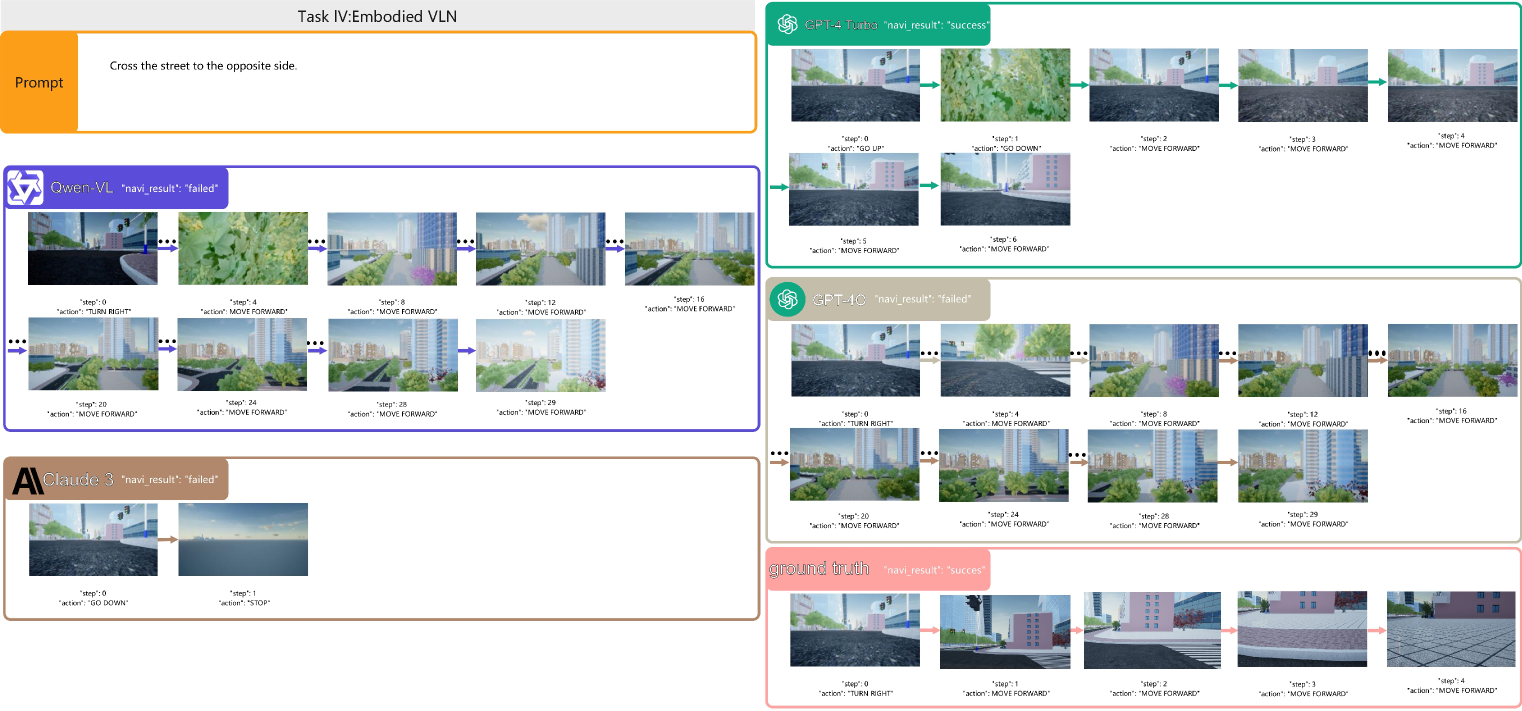Select the orange Prompt label
Viewport: 1522px width, 711px height.
point(39,83)
